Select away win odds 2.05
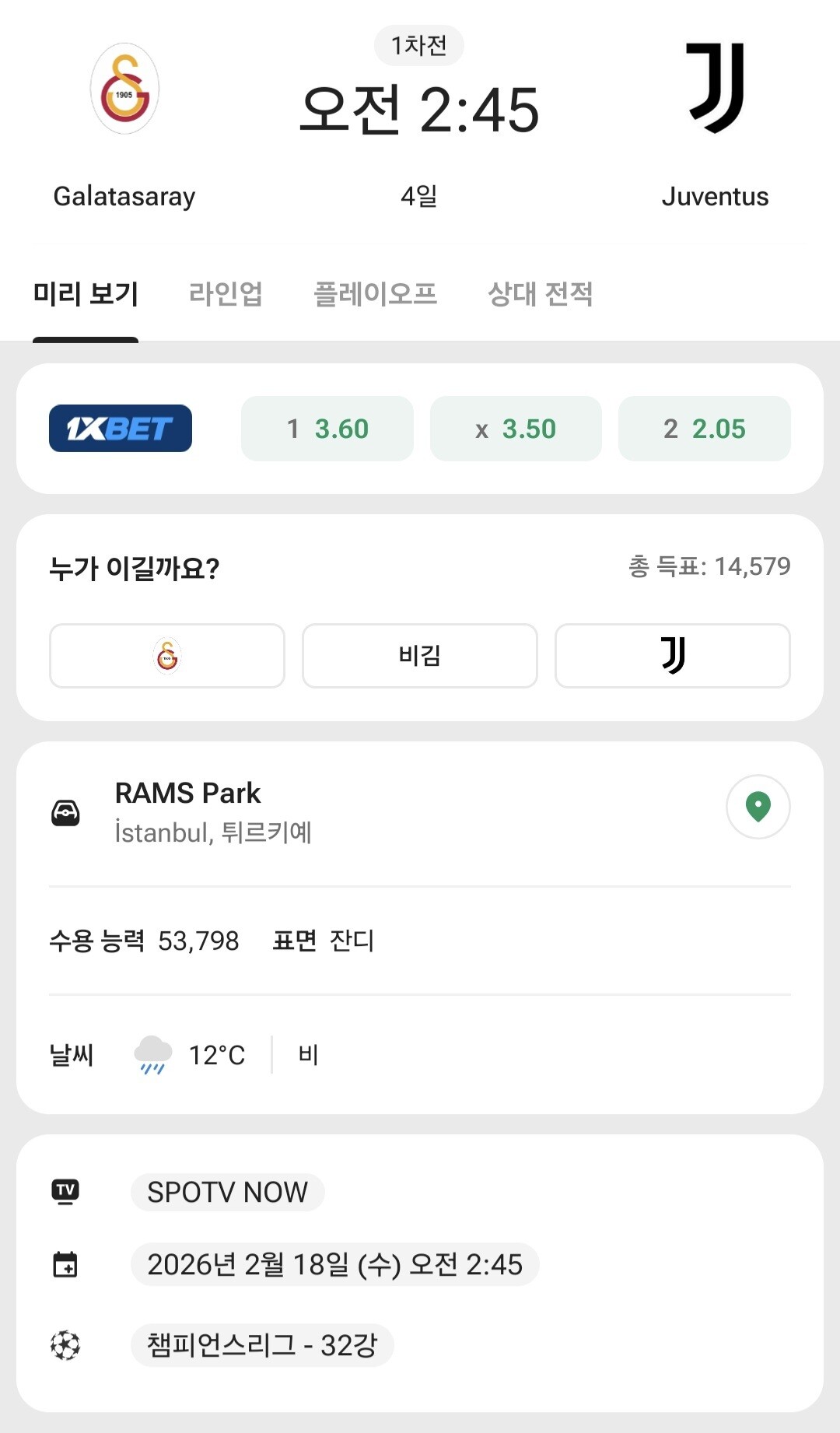840x1433 pixels. (x=705, y=429)
